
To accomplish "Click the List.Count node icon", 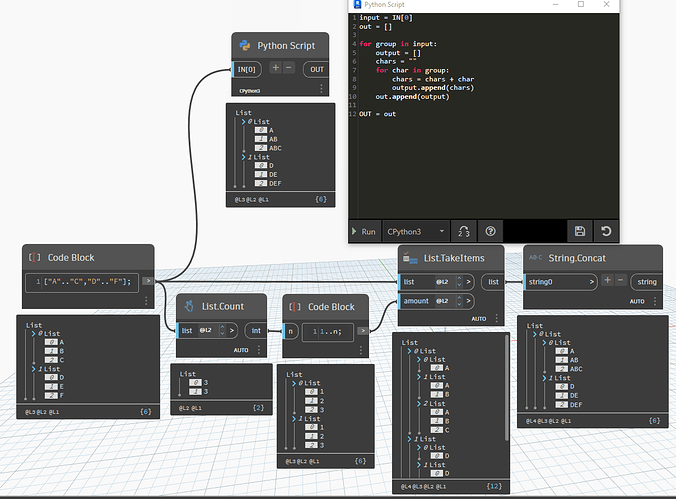I will [189, 304].
